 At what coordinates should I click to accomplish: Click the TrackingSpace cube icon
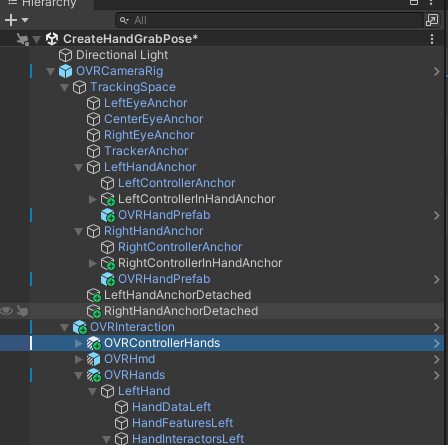coord(79,87)
